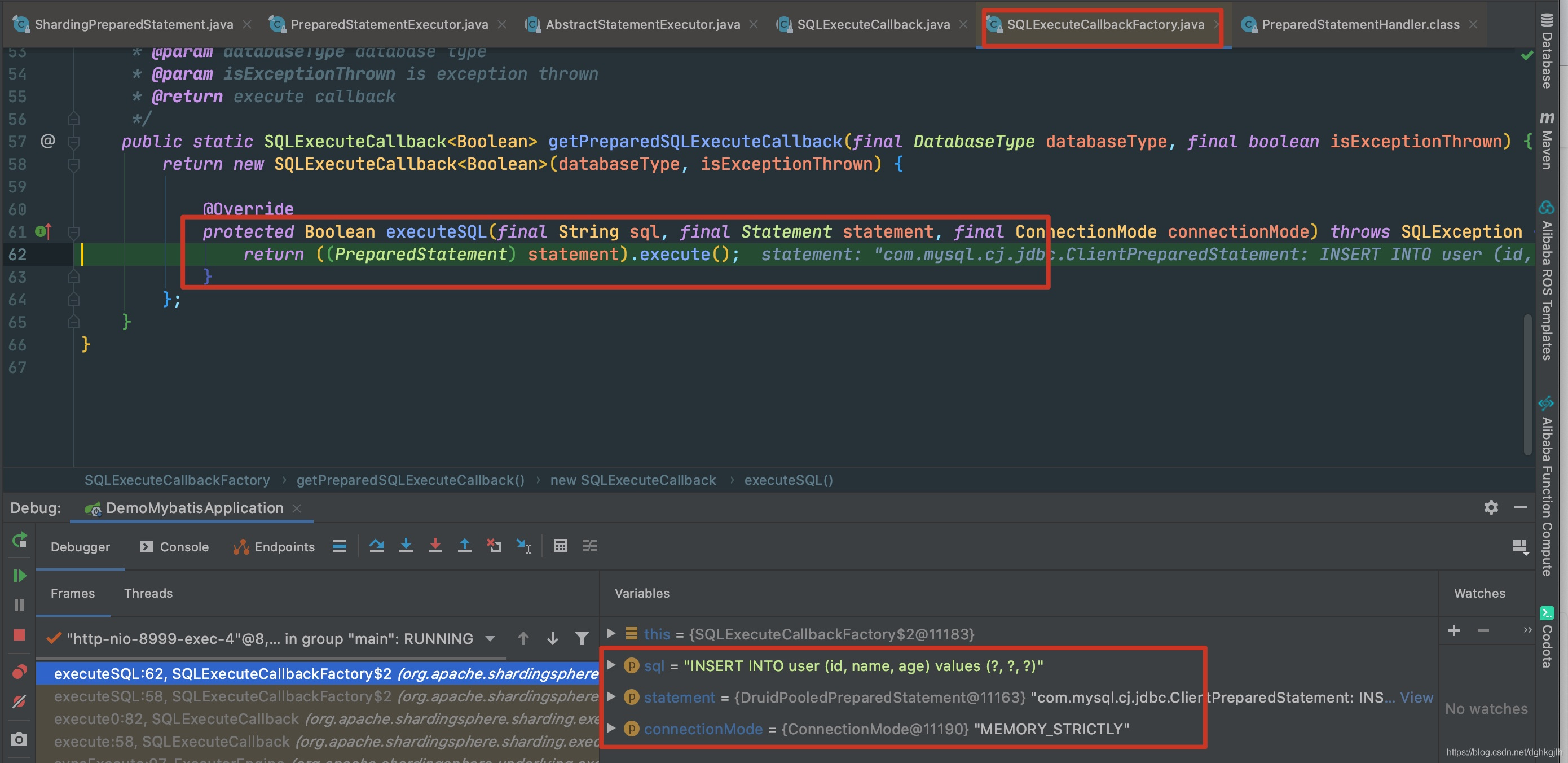Image resolution: width=1568 pixels, height=763 pixels.
Task: Open Evaluate Expression calculator icon
Action: point(561,546)
